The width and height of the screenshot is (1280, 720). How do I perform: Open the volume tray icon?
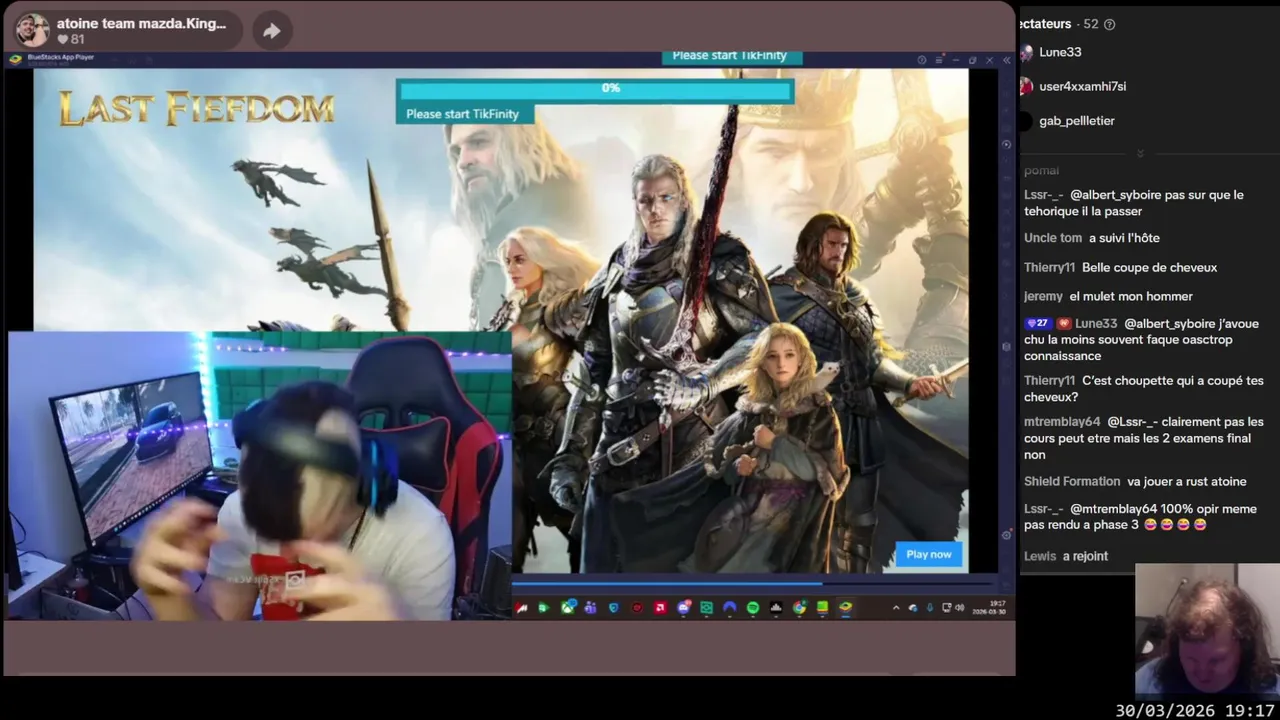(960, 608)
